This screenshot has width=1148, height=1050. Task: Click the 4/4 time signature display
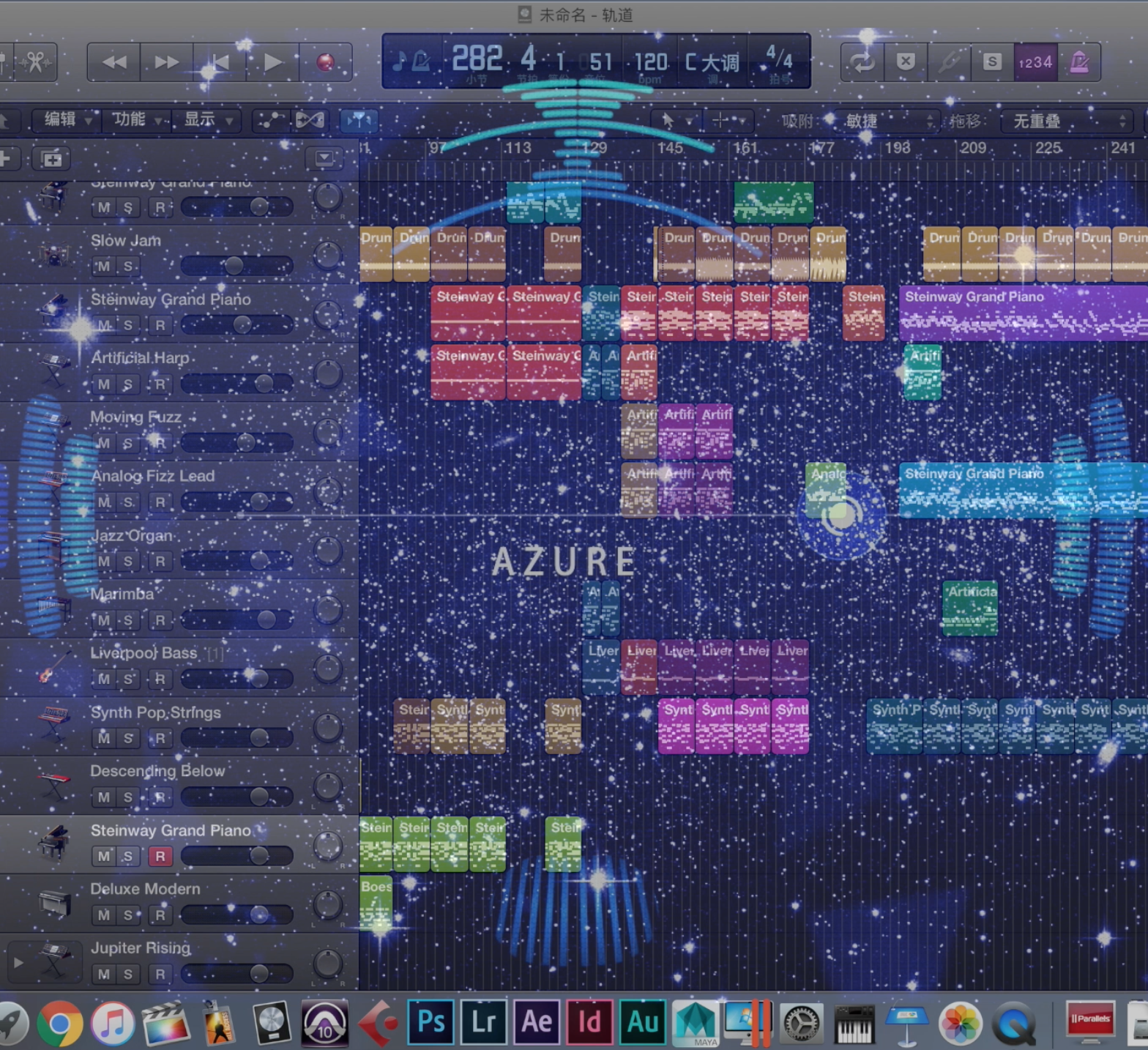click(778, 57)
